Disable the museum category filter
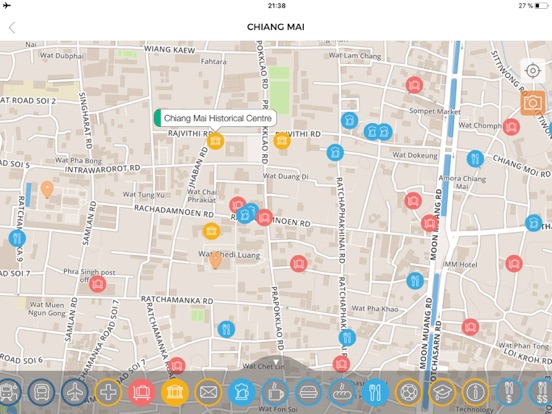Image resolution: width=552 pixels, height=414 pixels. 175,392
